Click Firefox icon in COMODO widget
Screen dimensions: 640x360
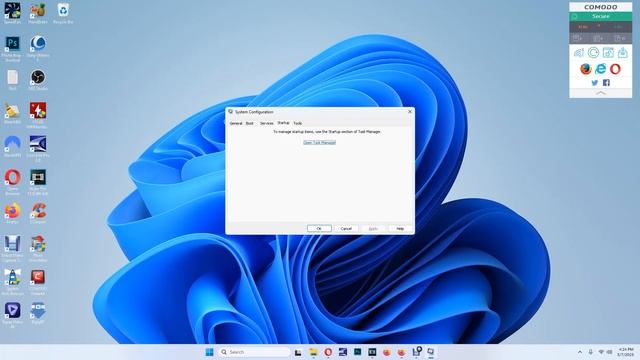[x=586, y=69]
